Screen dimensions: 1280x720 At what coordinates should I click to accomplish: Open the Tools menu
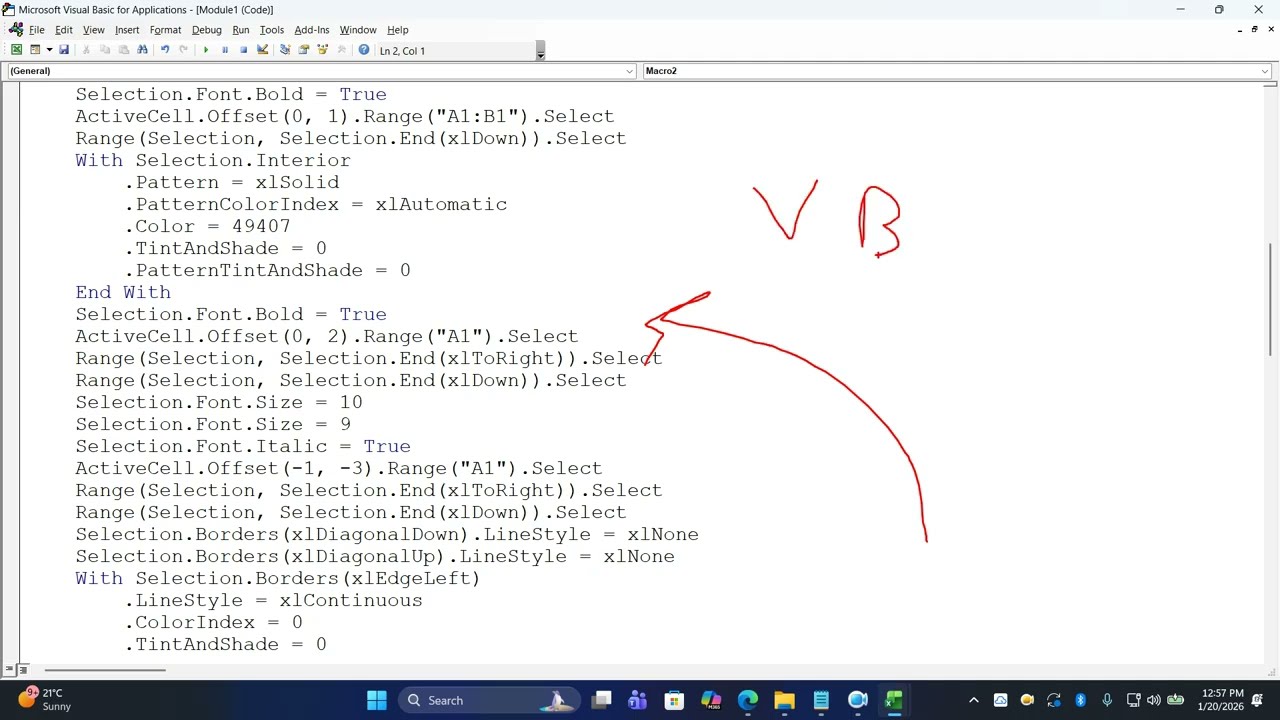(x=272, y=30)
